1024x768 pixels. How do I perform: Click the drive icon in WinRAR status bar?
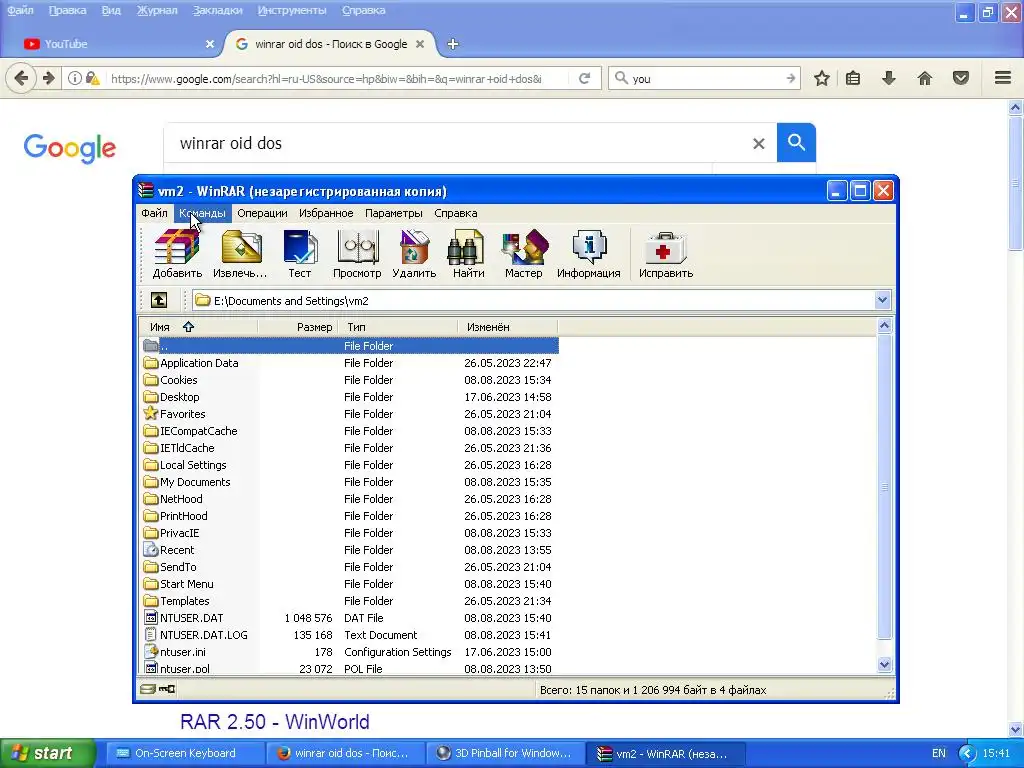click(148, 689)
